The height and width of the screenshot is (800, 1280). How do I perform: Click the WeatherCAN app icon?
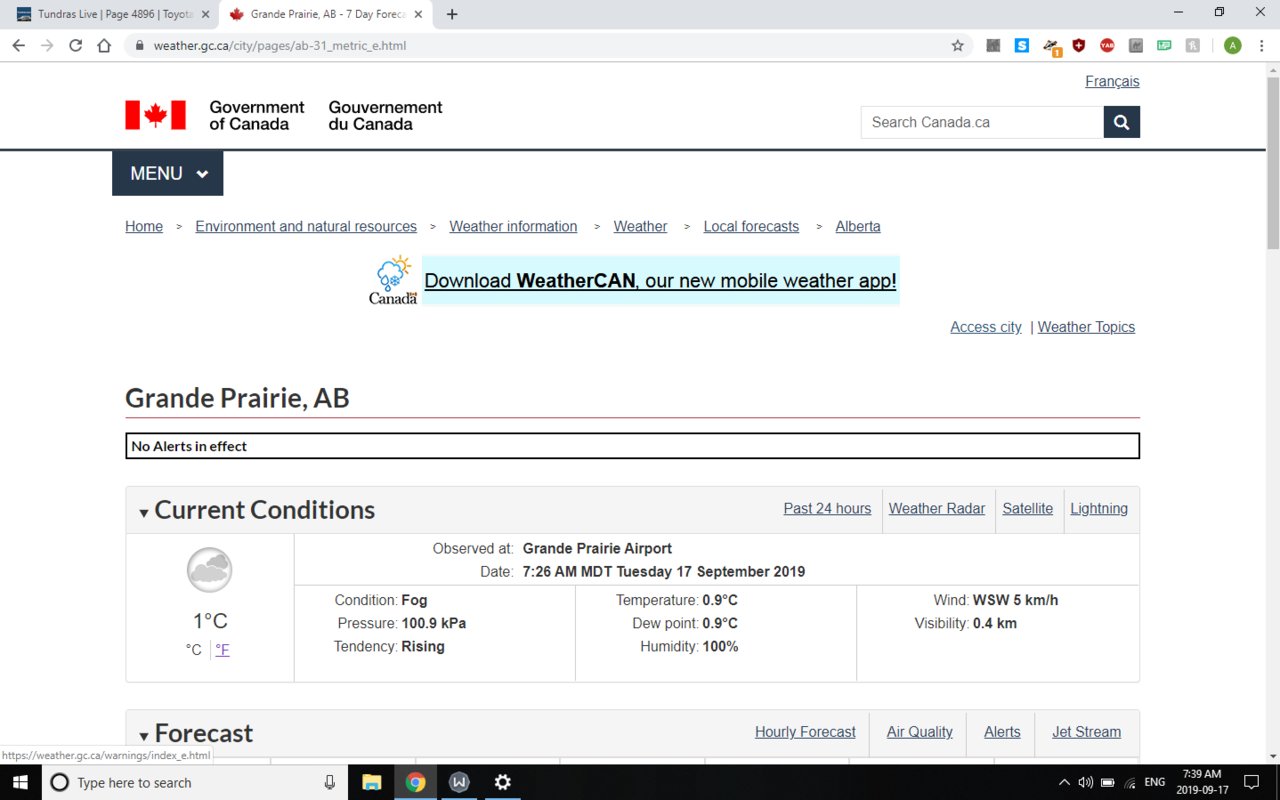(x=393, y=280)
